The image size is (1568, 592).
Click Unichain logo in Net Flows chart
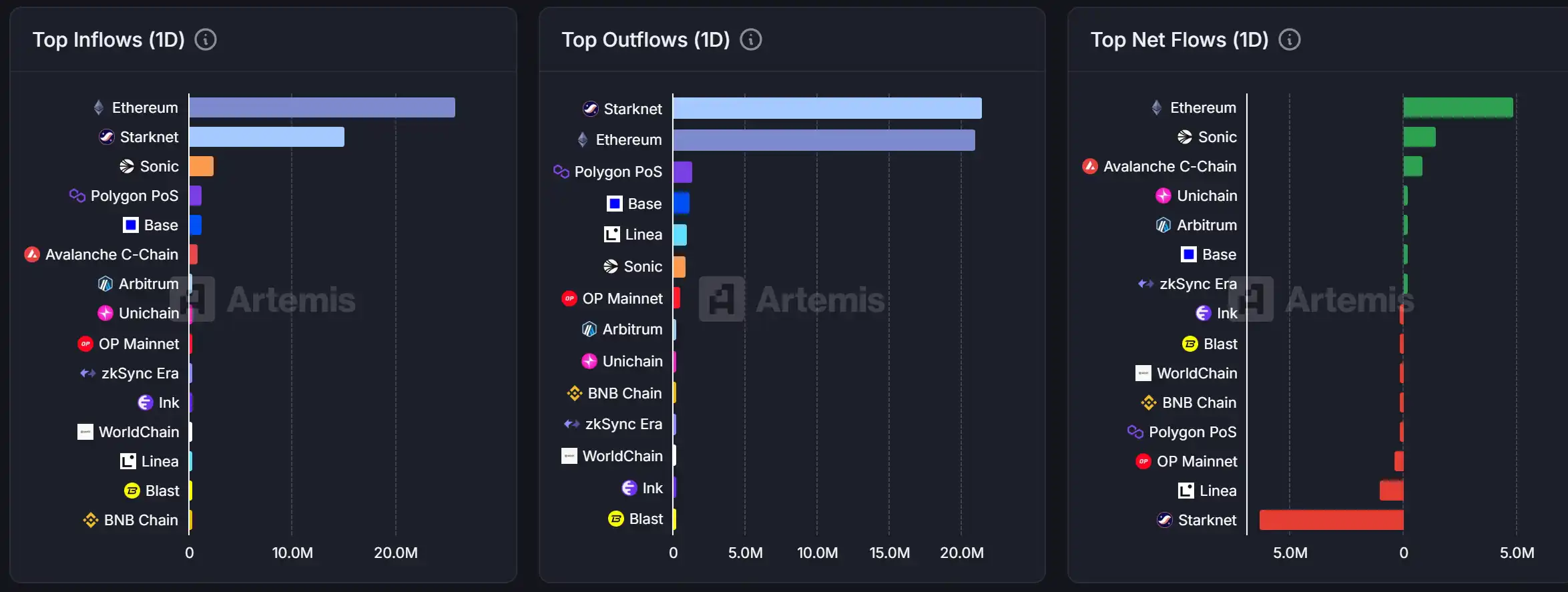point(1163,196)
